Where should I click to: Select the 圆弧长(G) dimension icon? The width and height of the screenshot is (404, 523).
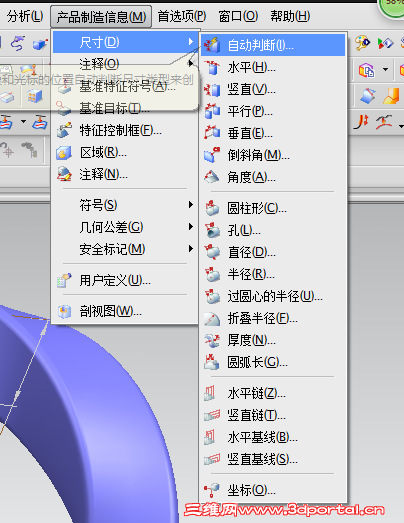click(212, 362)
